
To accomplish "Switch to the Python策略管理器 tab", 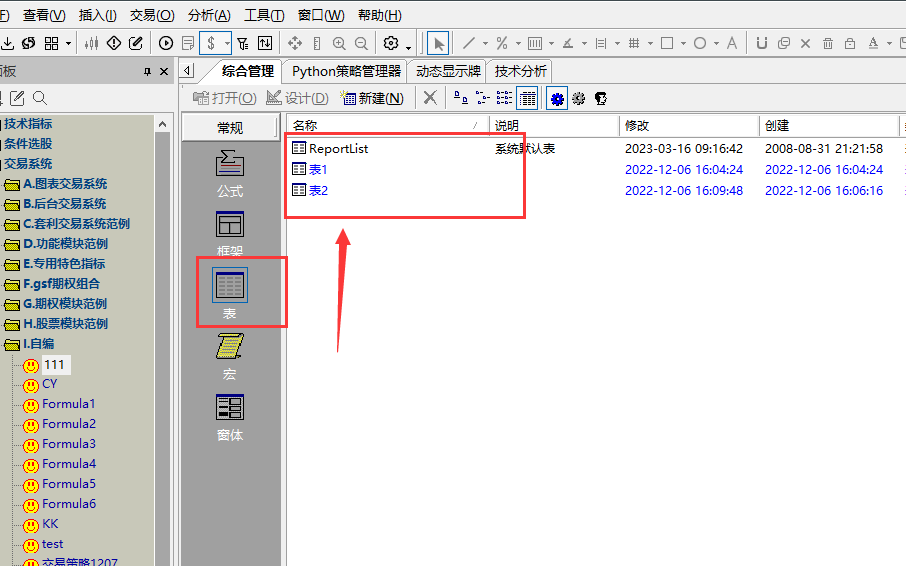I will 346,71.
